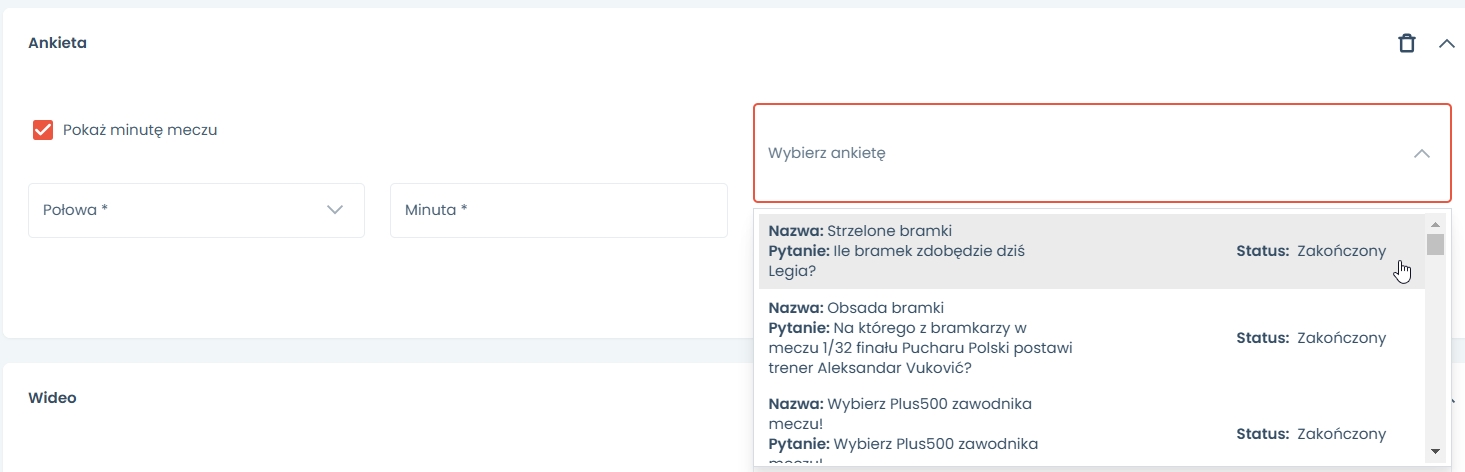Screen dimensions: 1465x472
Task: Click the Wideo section header
Action: tap(52, 398)
